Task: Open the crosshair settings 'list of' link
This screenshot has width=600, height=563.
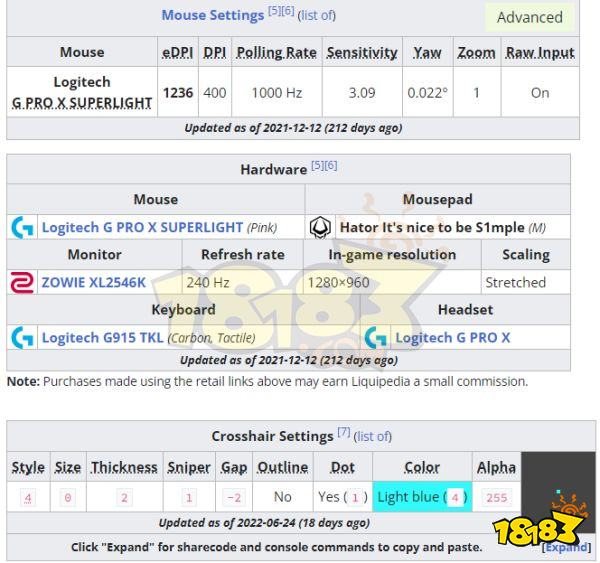Action: coord(373,437)
